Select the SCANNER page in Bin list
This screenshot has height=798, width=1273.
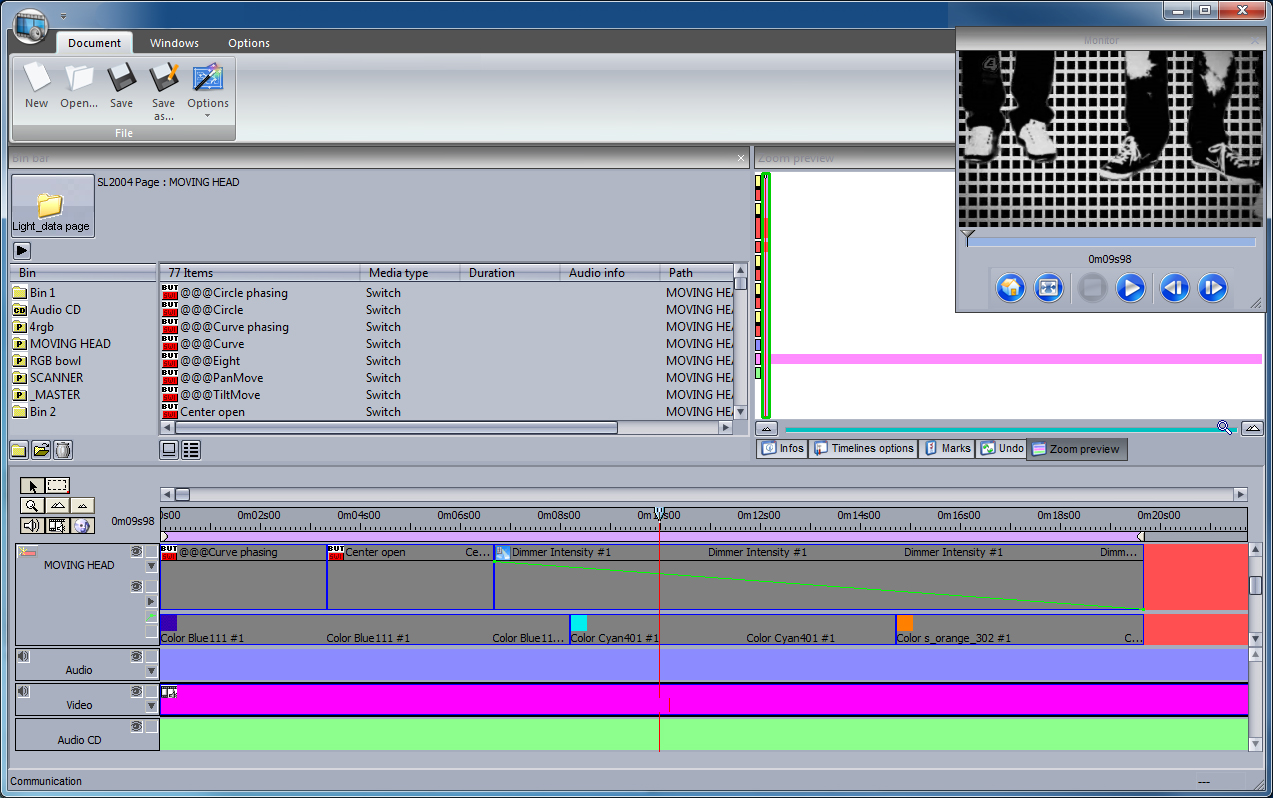click(x=56, y=378)
